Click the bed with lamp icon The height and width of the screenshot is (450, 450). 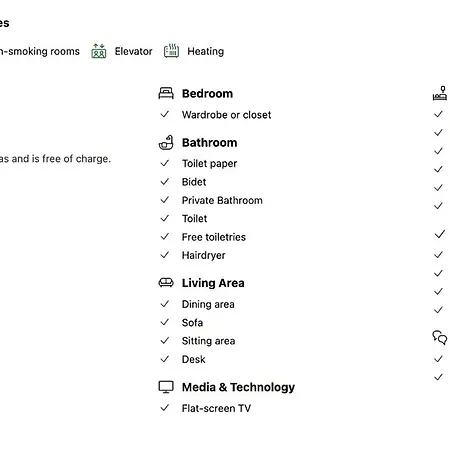tap(440, 93)
